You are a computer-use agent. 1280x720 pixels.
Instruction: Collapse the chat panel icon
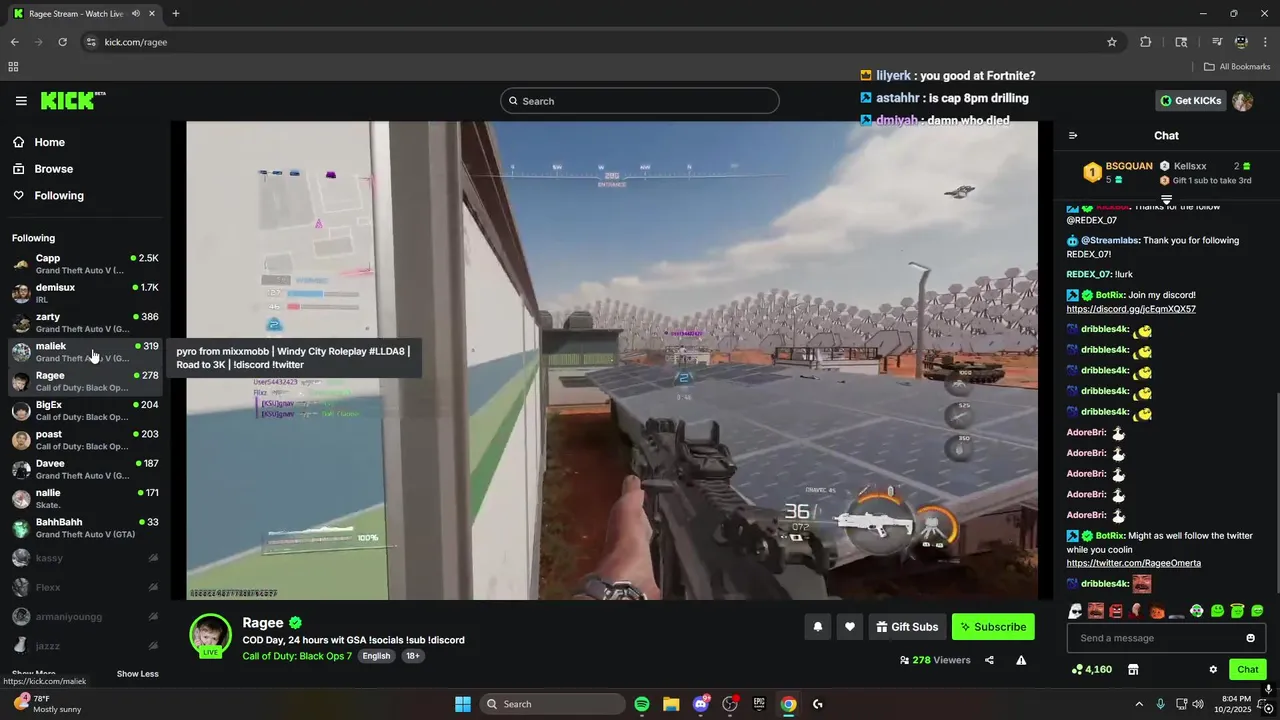point(1073,136)
